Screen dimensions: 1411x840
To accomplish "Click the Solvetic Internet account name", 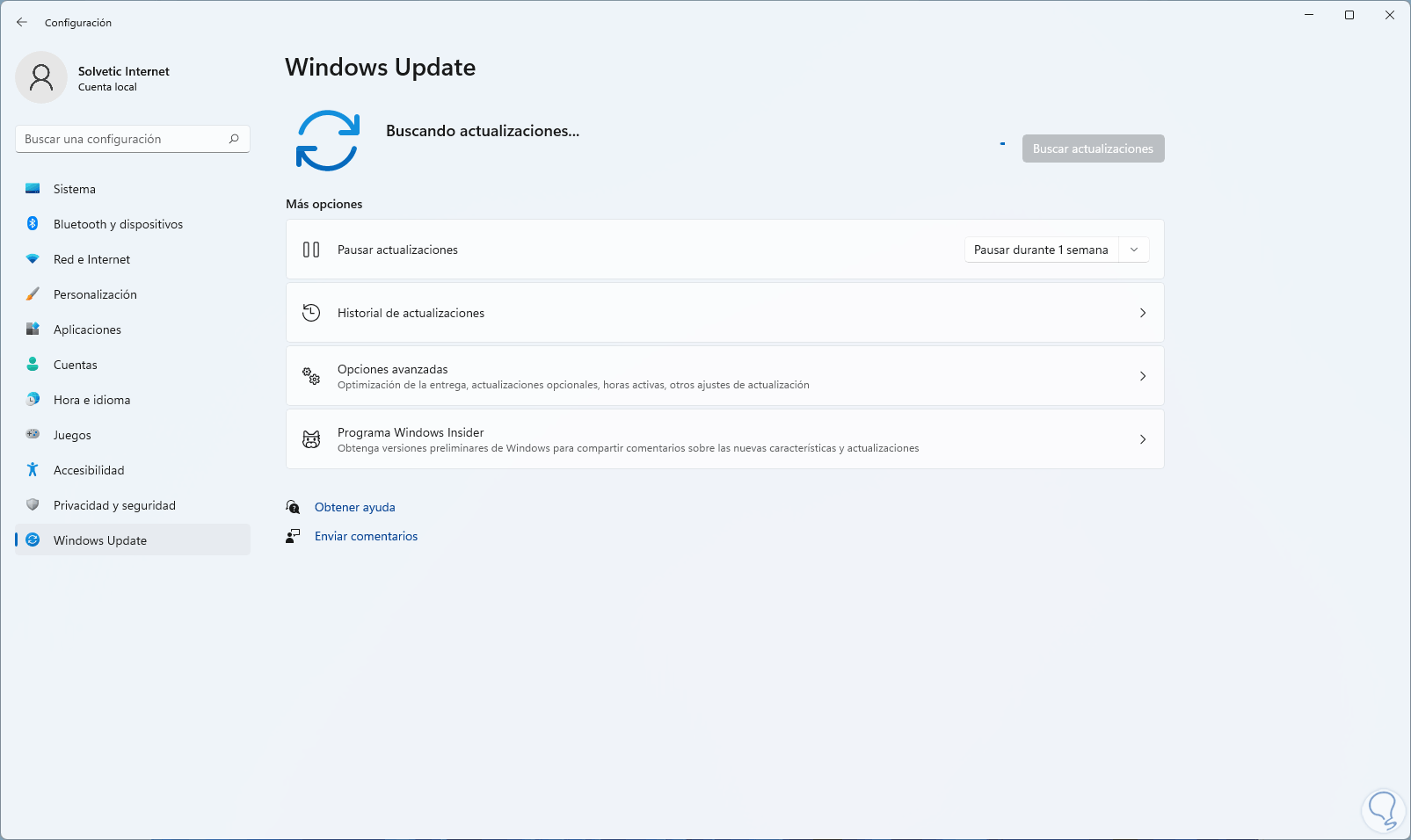I will pyautogui.click(x=124, y=71).
